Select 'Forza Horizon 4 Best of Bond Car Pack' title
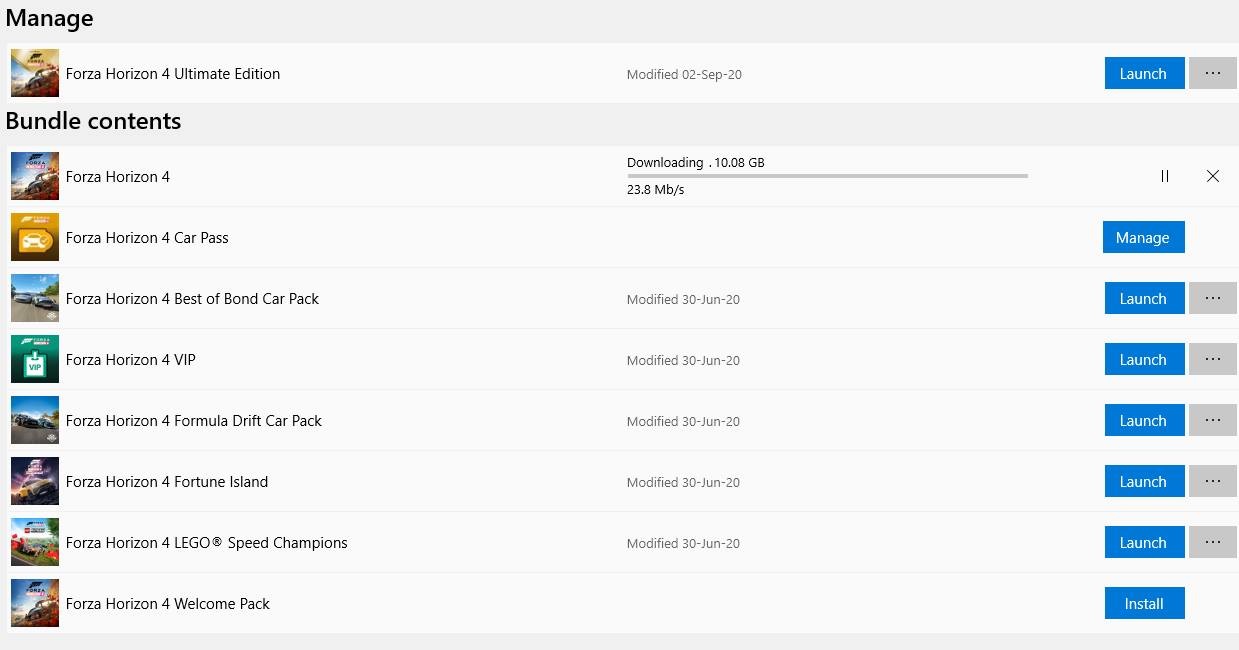This screenshot has height=650, width=1239. (192, 299)
